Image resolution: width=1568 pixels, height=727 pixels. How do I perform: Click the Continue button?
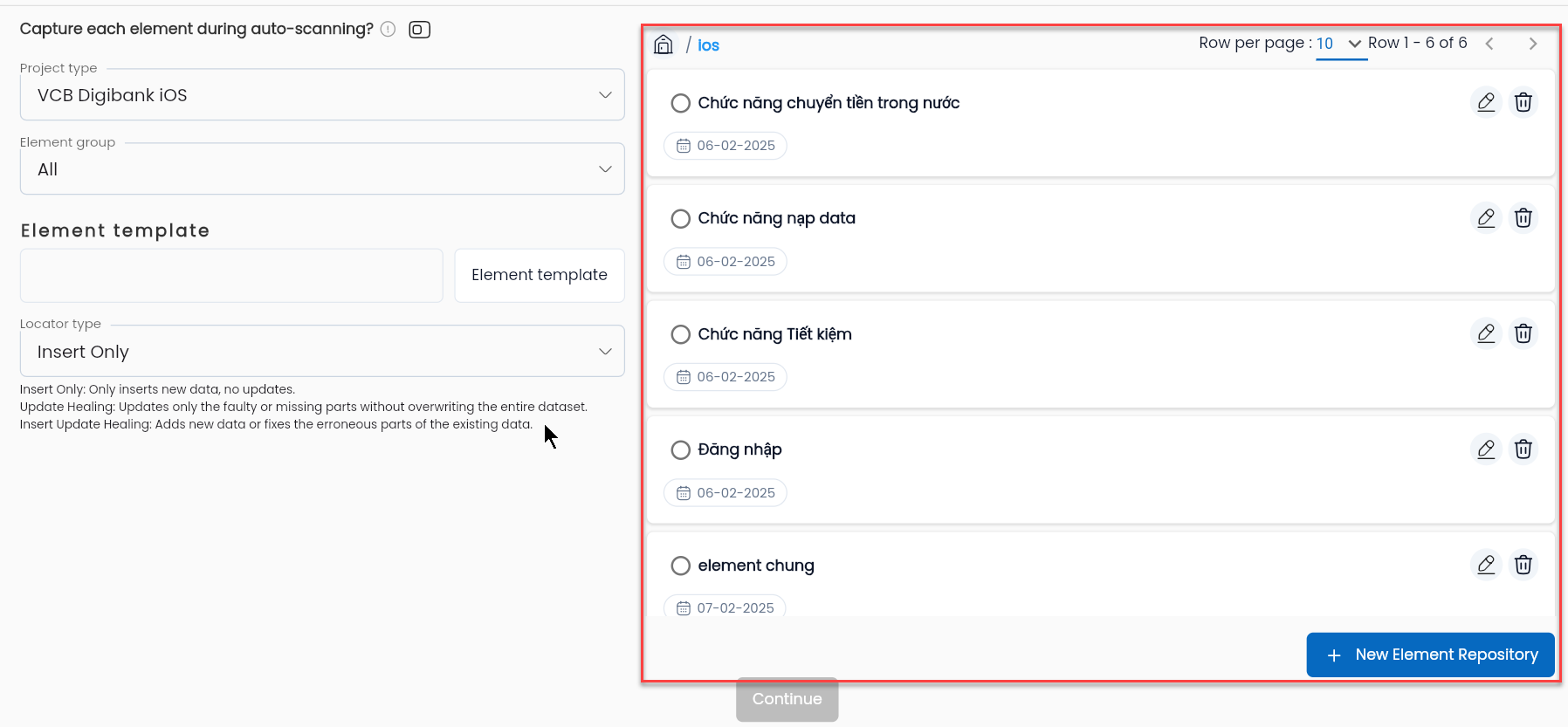[x=787, y=699]
